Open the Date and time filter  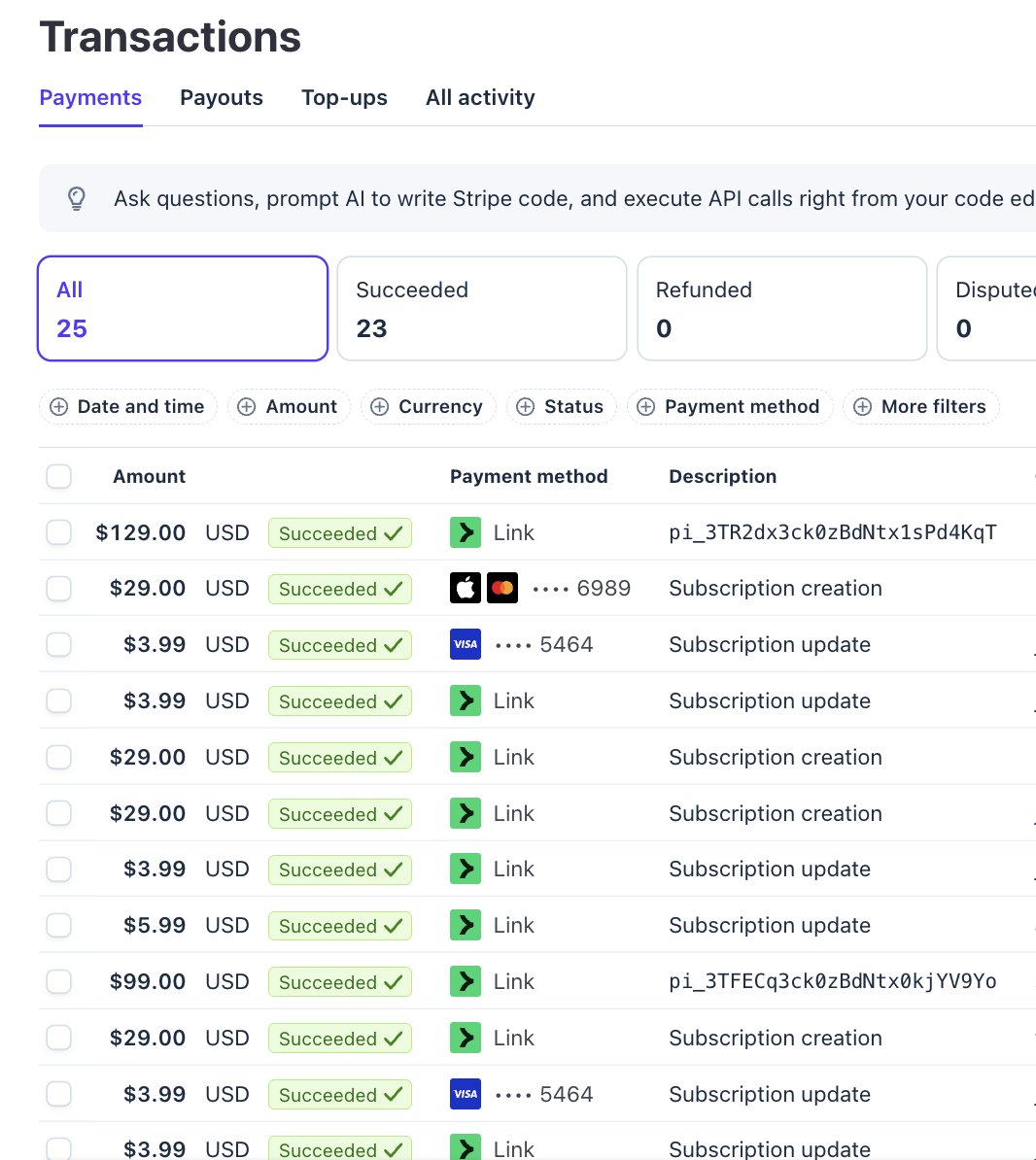pyautogui.click(x=128, y=407)
